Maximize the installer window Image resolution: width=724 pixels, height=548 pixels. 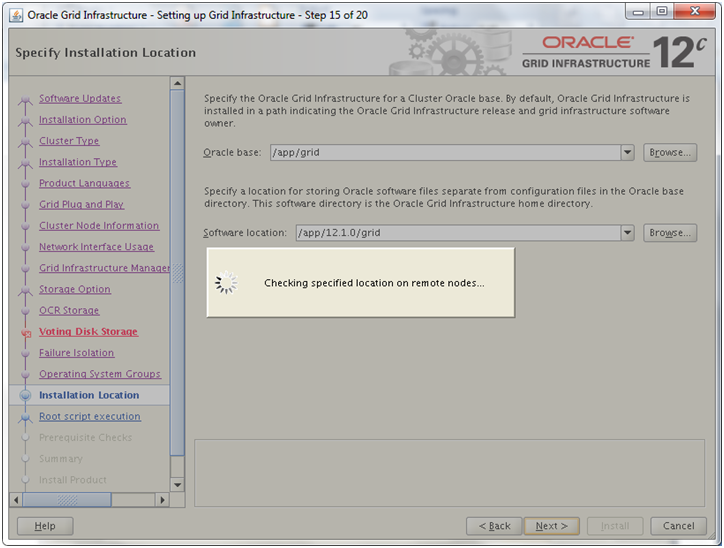click(x=662, y=12)
